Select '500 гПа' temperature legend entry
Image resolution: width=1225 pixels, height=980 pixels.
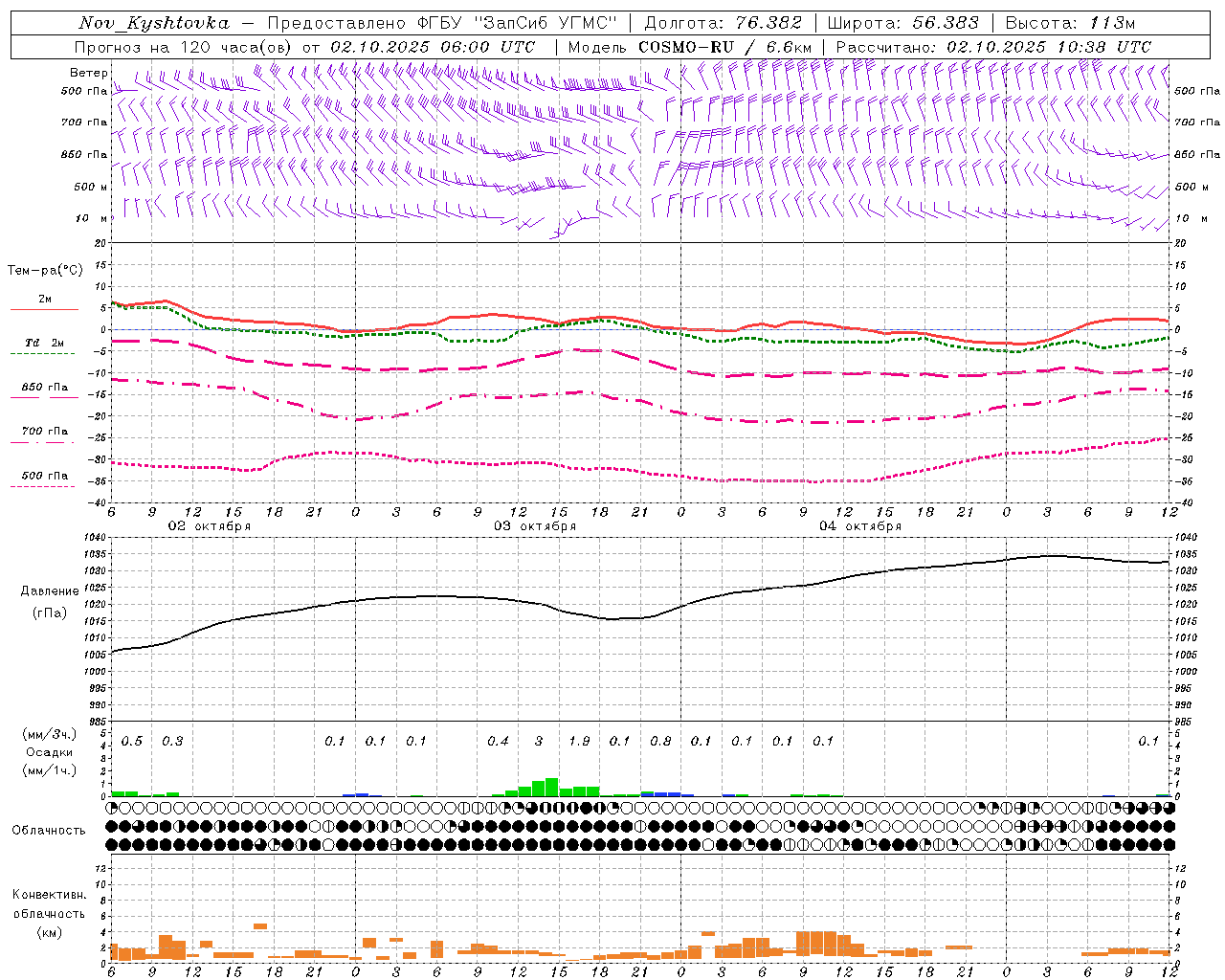coord(45,476)
